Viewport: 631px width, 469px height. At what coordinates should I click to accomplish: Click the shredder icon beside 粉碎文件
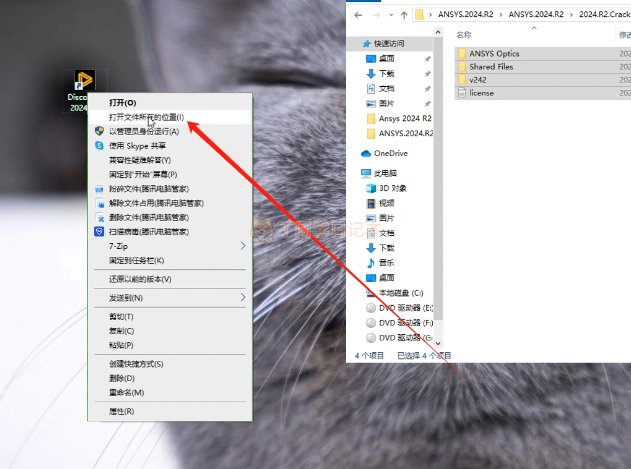(99, 189)
